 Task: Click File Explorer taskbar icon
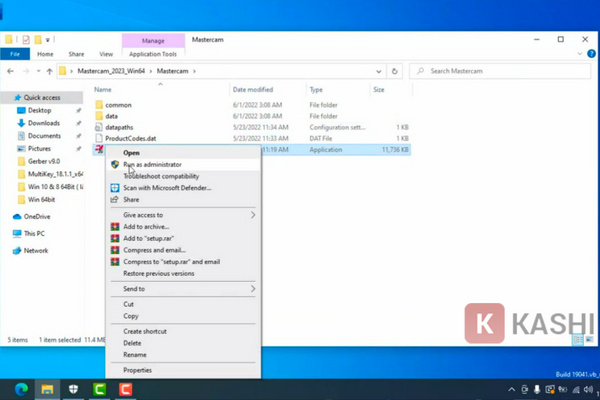pos(47,389)
